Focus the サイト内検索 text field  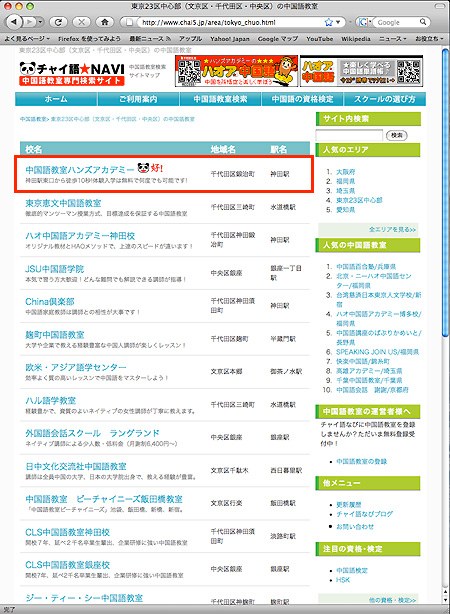[349, 135]
